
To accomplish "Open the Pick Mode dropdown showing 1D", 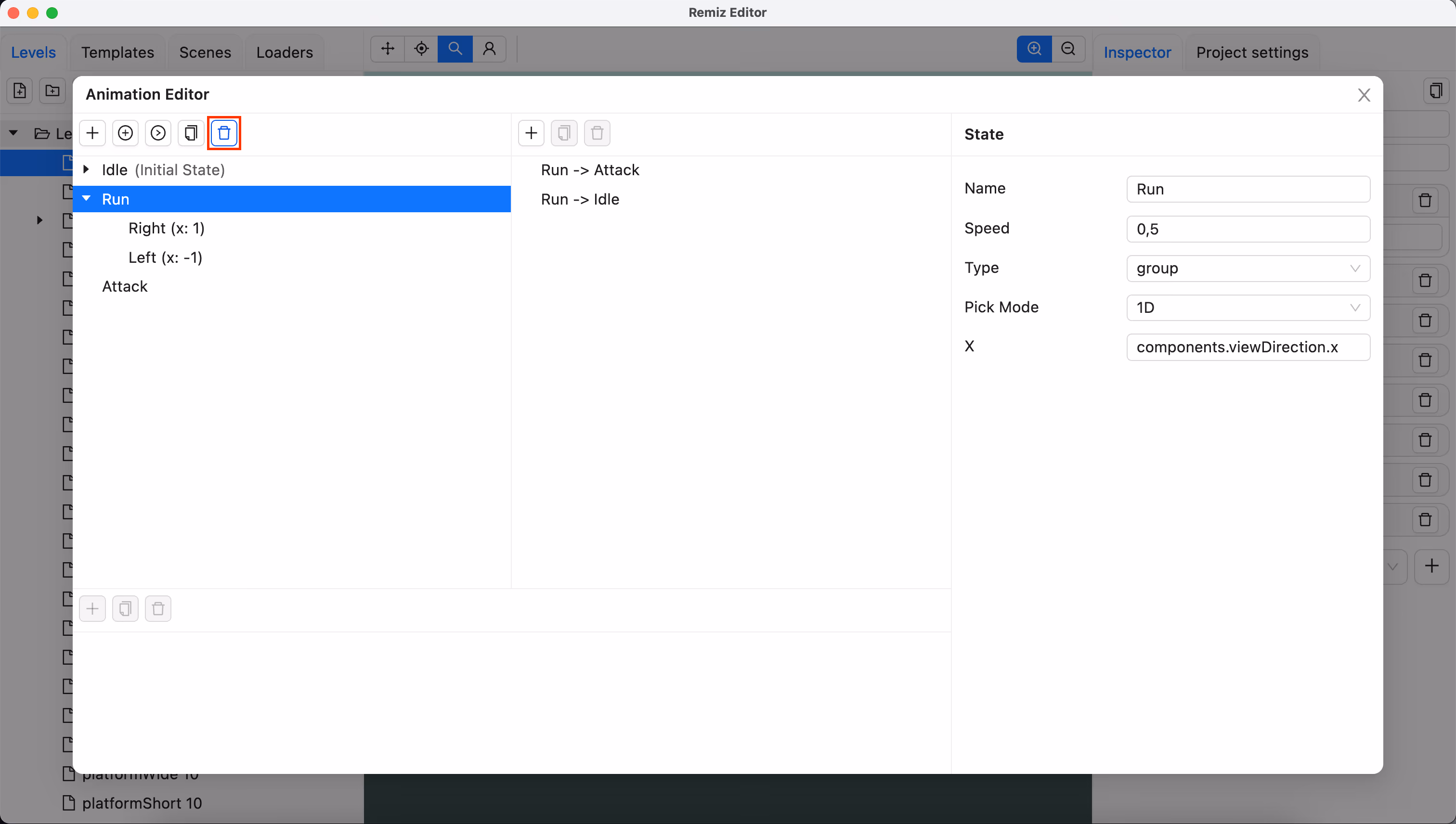I will (1248, 308).
